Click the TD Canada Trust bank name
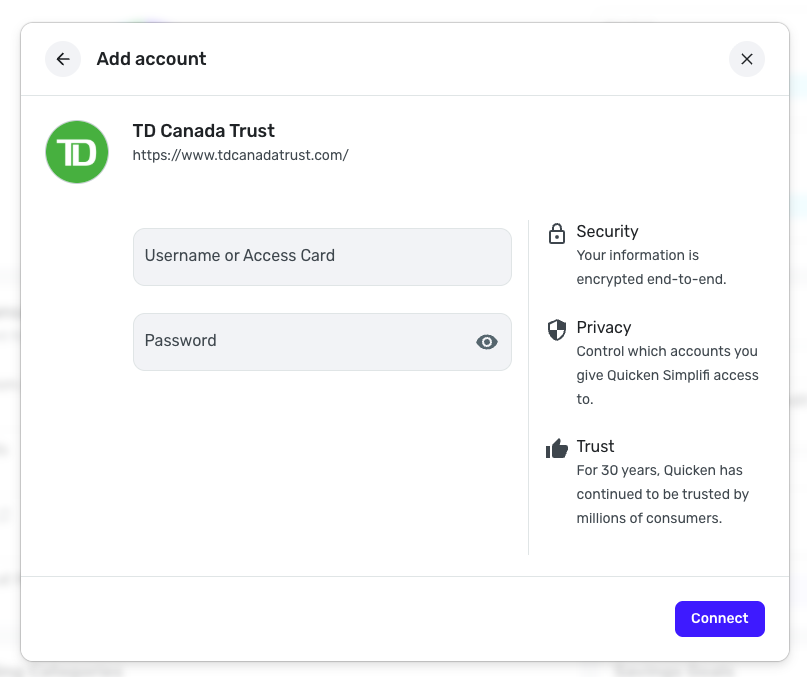The width and height of the screenshot is (807, 677). coord(204,131)
